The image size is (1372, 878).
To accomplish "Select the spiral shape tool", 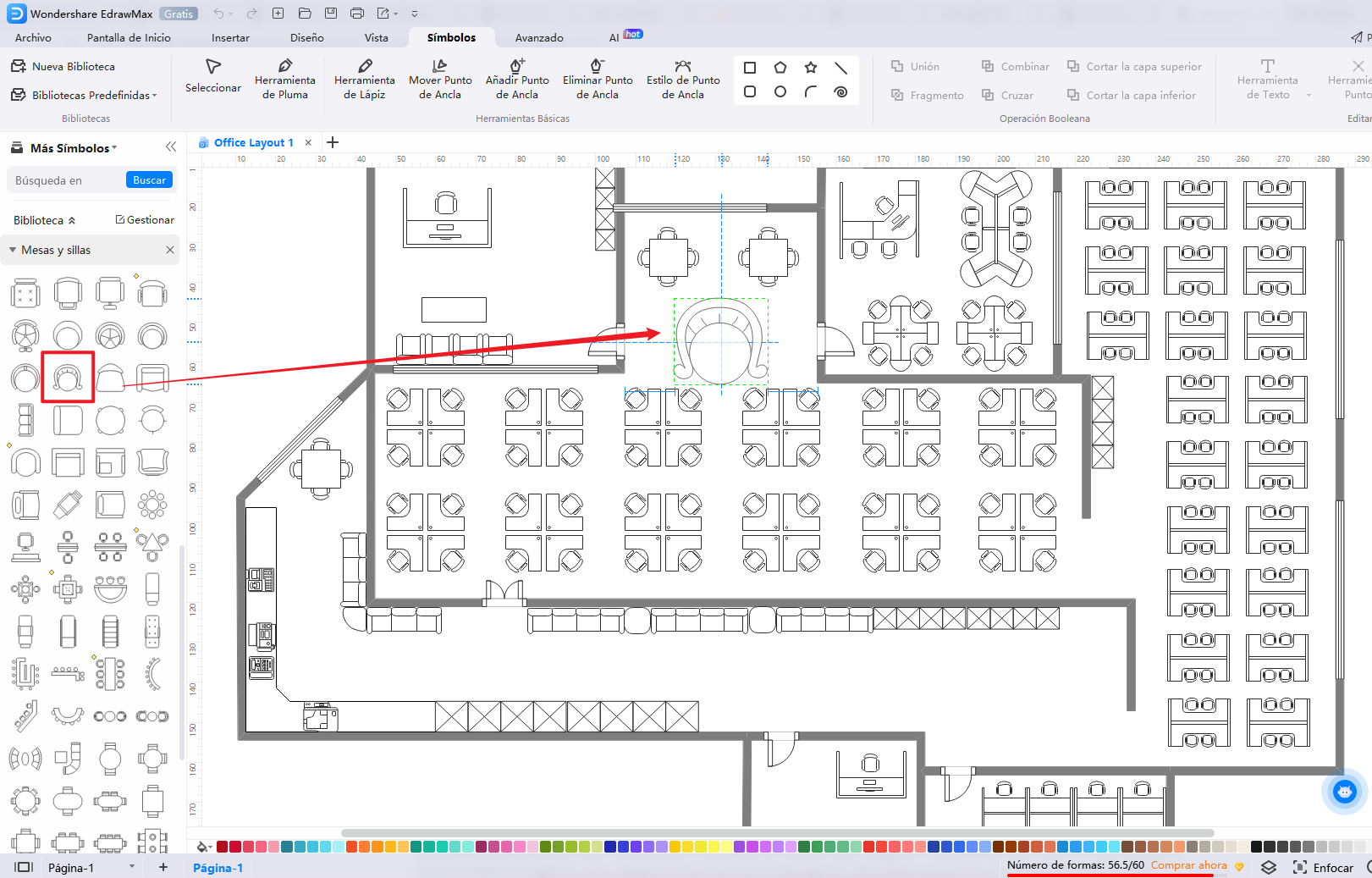I will [x=840, y=91].
